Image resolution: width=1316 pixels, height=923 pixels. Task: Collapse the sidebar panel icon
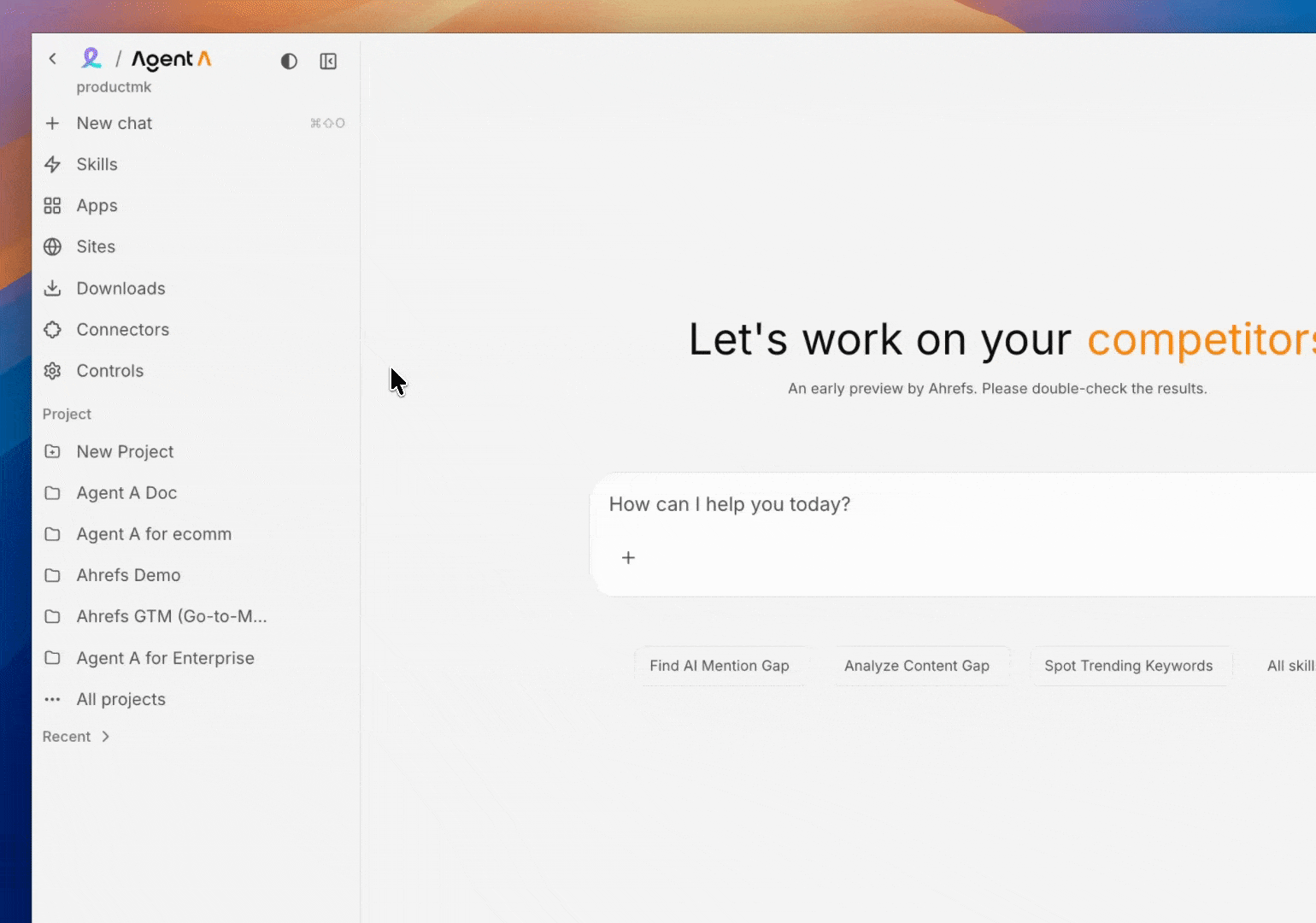[x=328, y=62]
